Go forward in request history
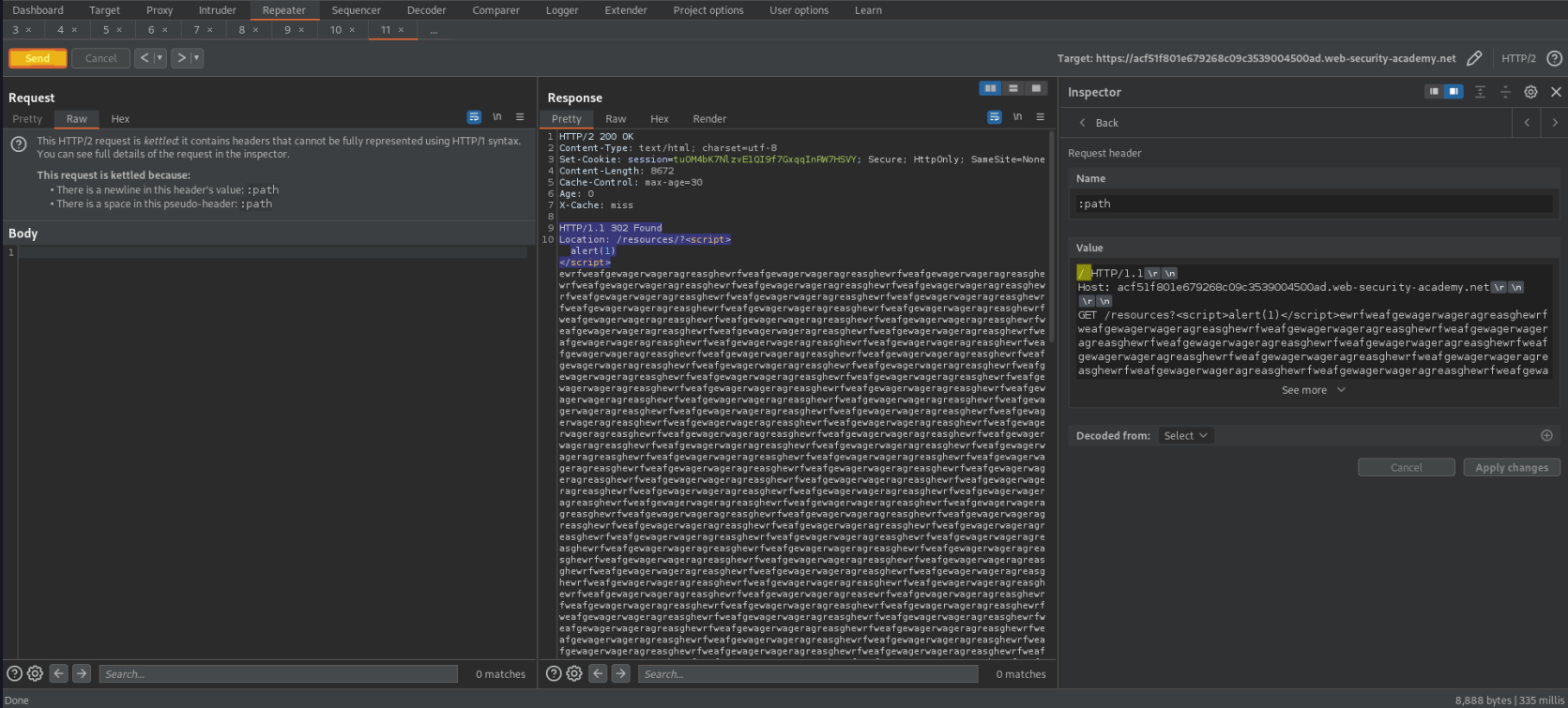 click(x=181, y=58)
